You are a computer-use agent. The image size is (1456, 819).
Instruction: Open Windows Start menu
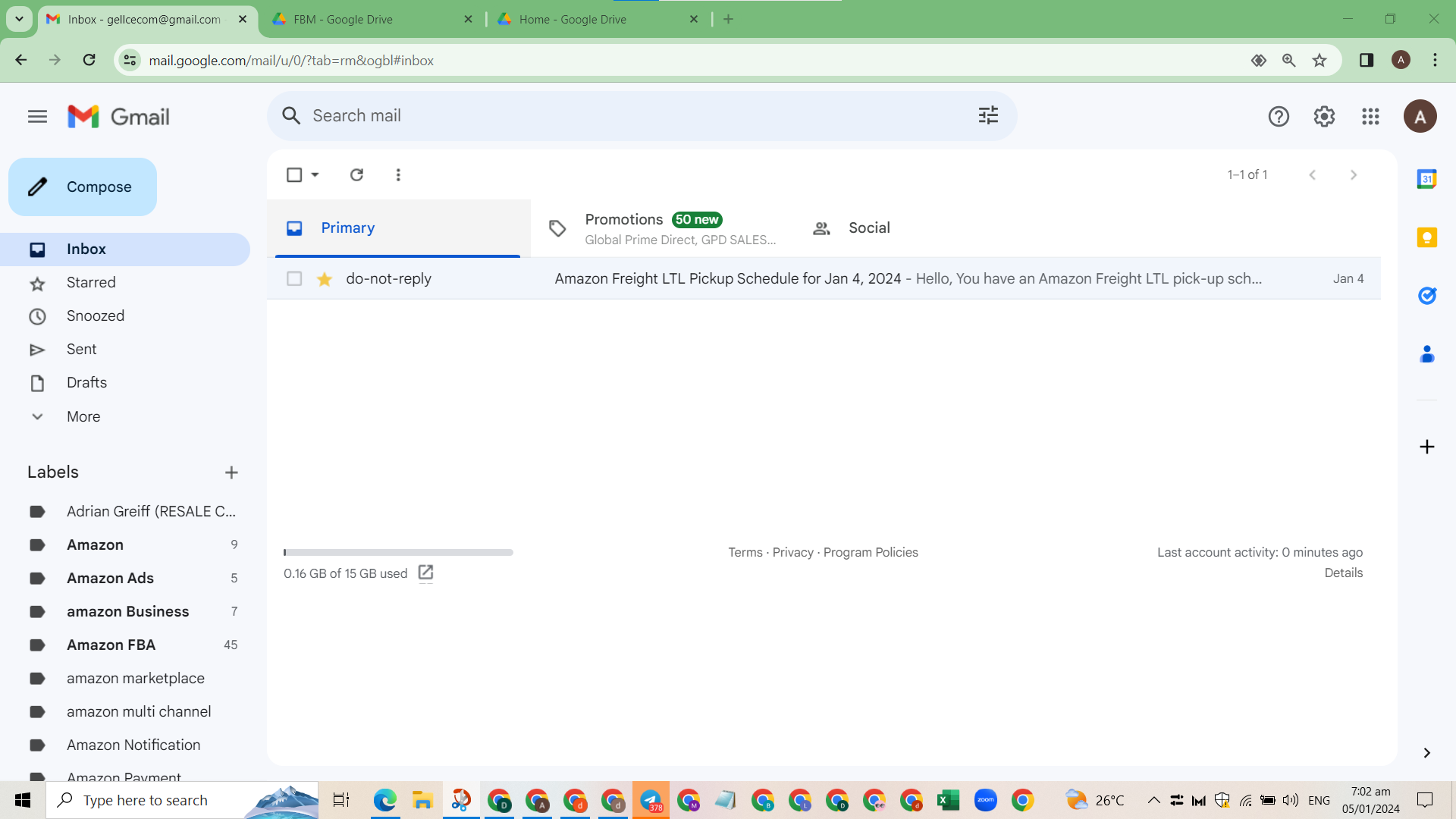pyautogui.click(x=23, y=800)
